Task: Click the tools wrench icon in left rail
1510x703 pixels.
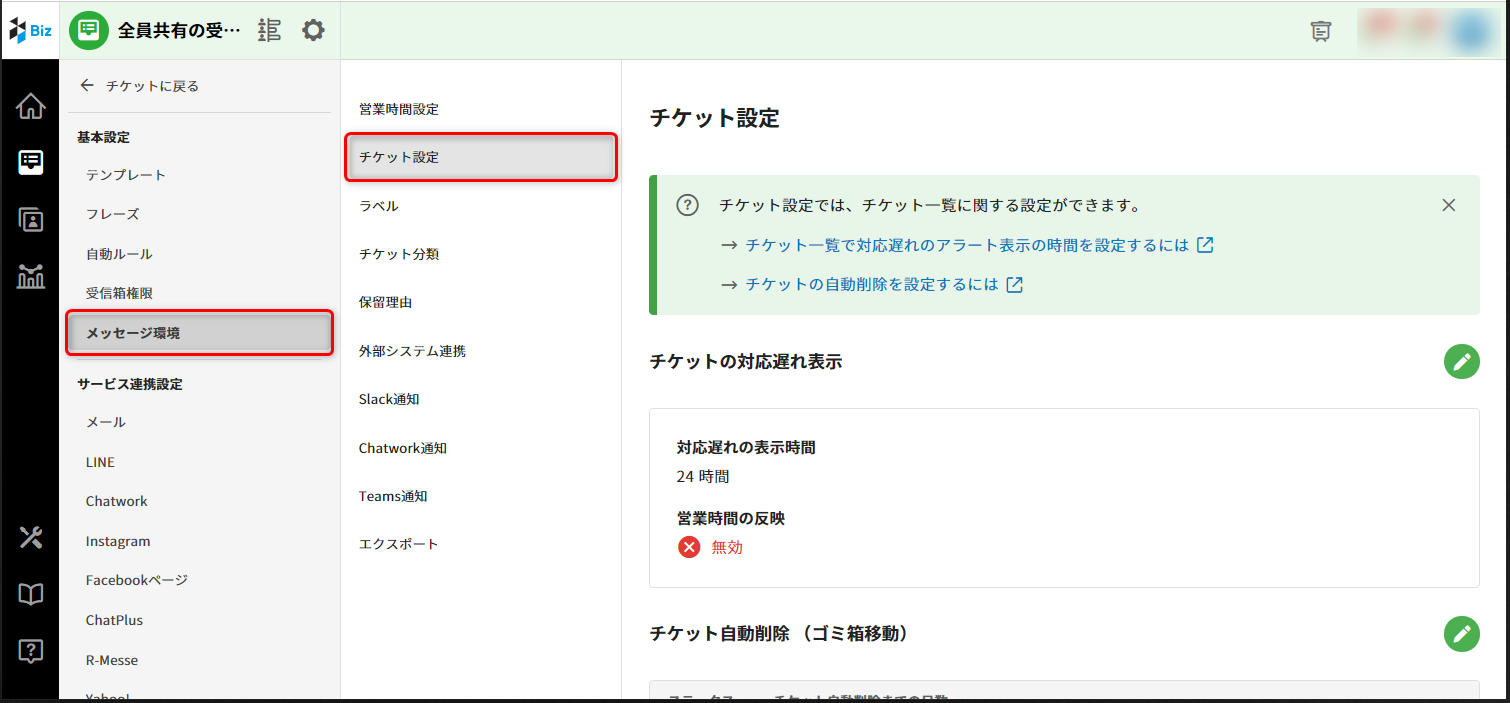Action: coord(31,538)
